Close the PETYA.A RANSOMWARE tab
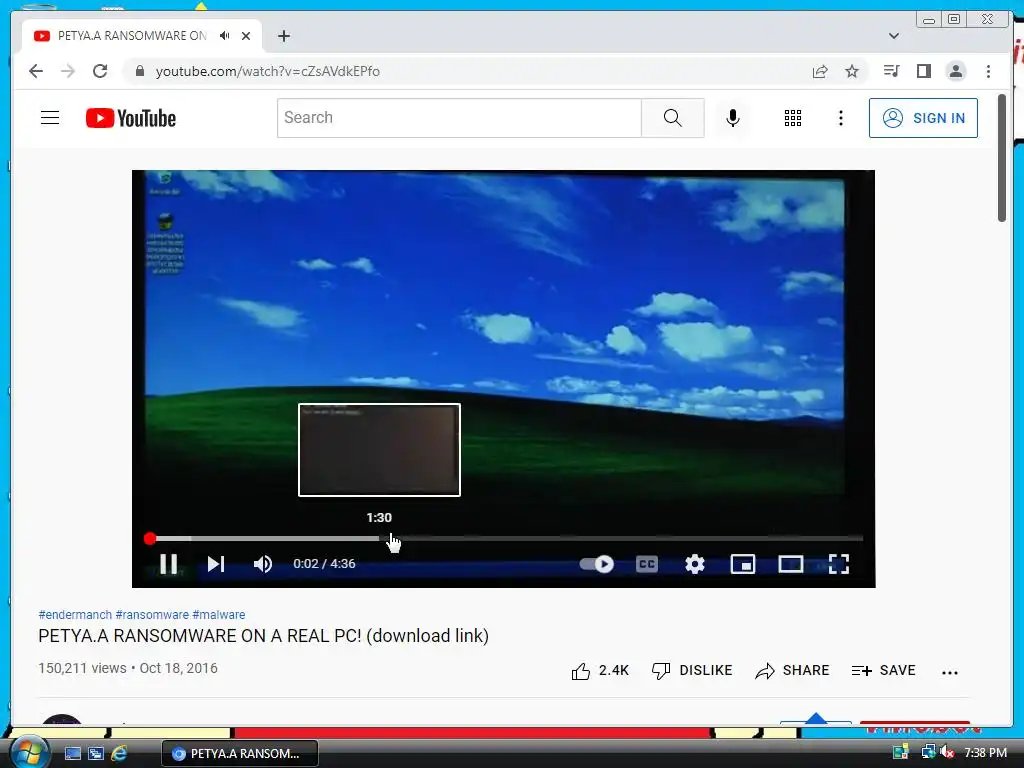The height and width of the screenshot is (768, 1024). click(246, 36)
